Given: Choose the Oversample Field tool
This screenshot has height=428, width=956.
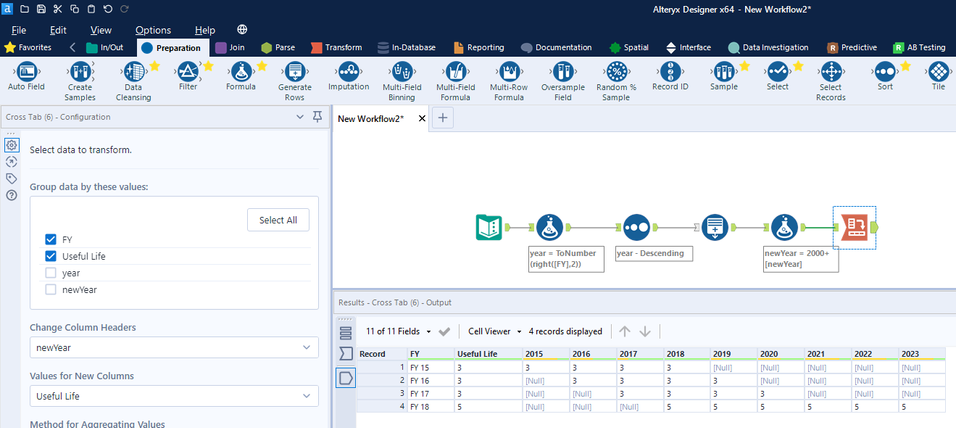Looking at the screenshot, I should (x=563, y=81).
